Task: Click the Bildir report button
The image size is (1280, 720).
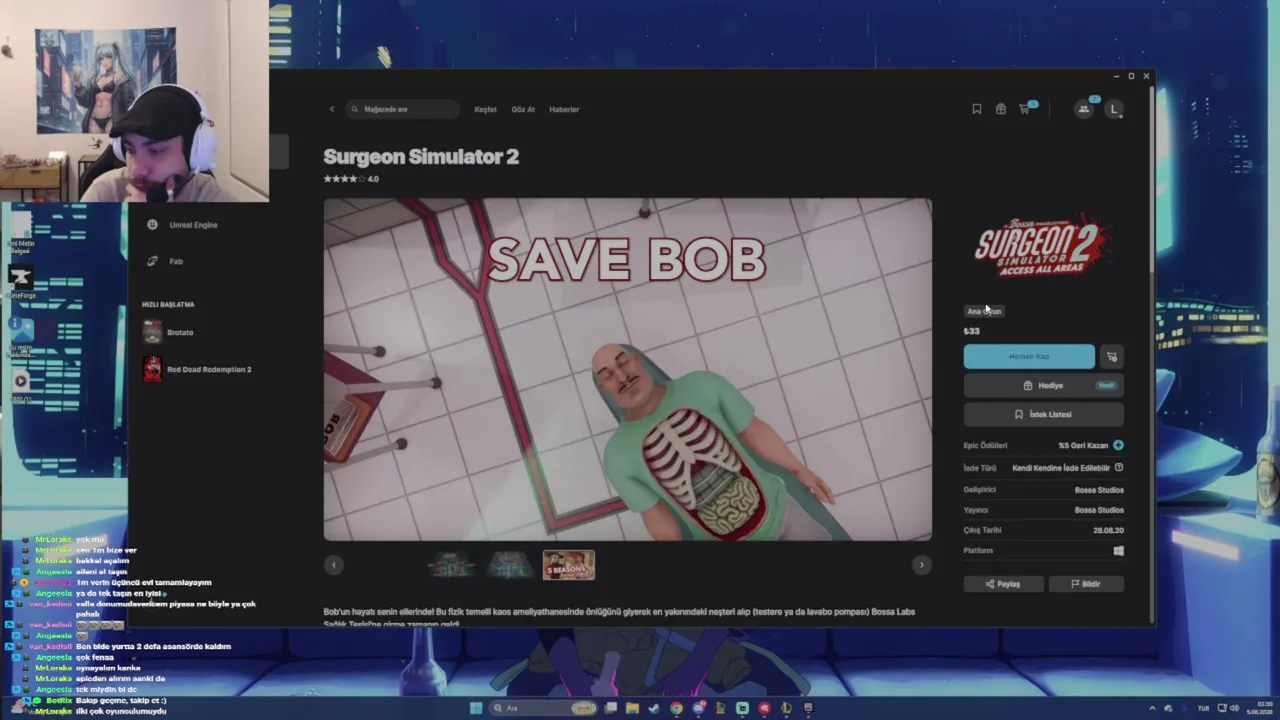Action: click(x=1086, y=584)
